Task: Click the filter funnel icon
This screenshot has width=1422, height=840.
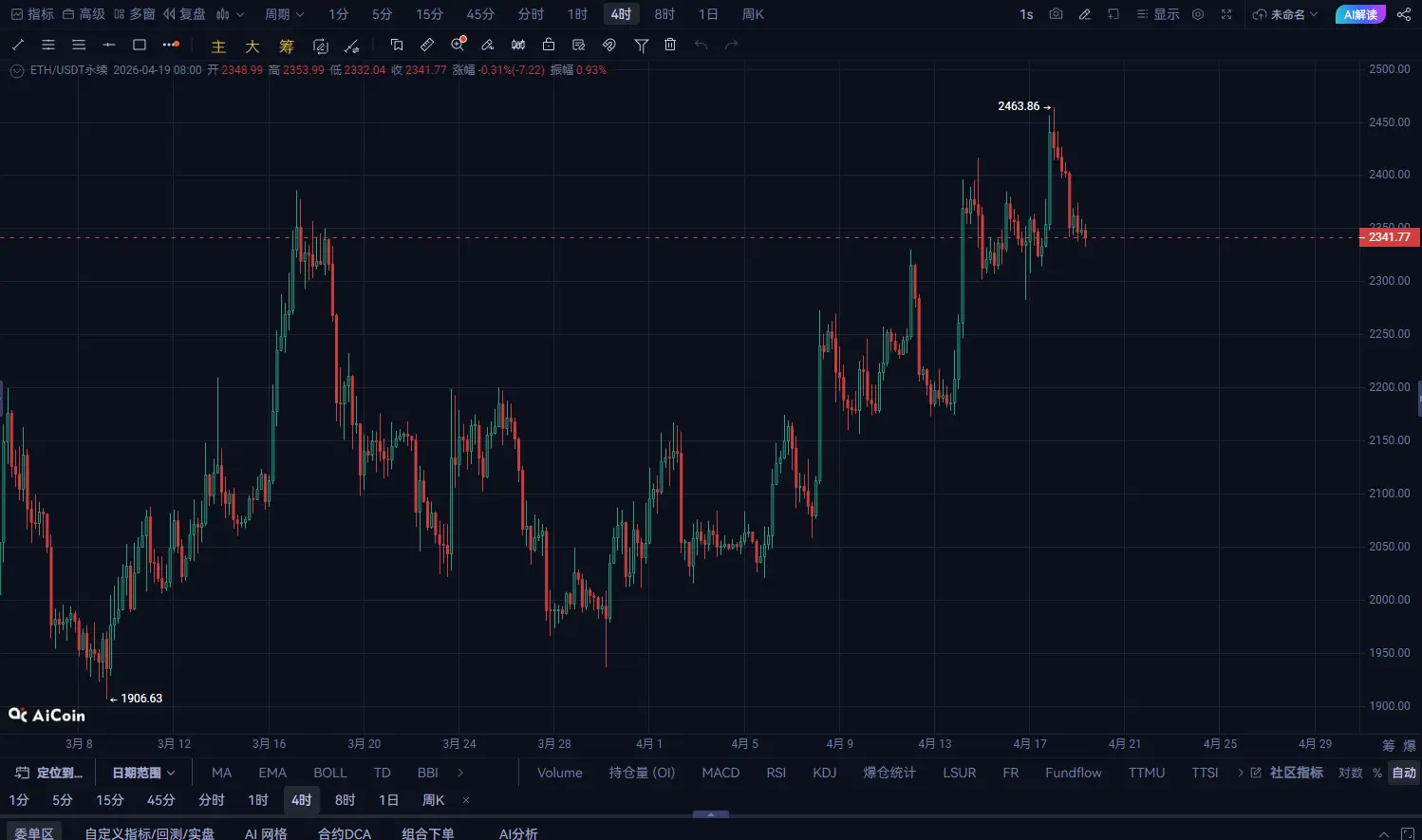Action: 642,45
